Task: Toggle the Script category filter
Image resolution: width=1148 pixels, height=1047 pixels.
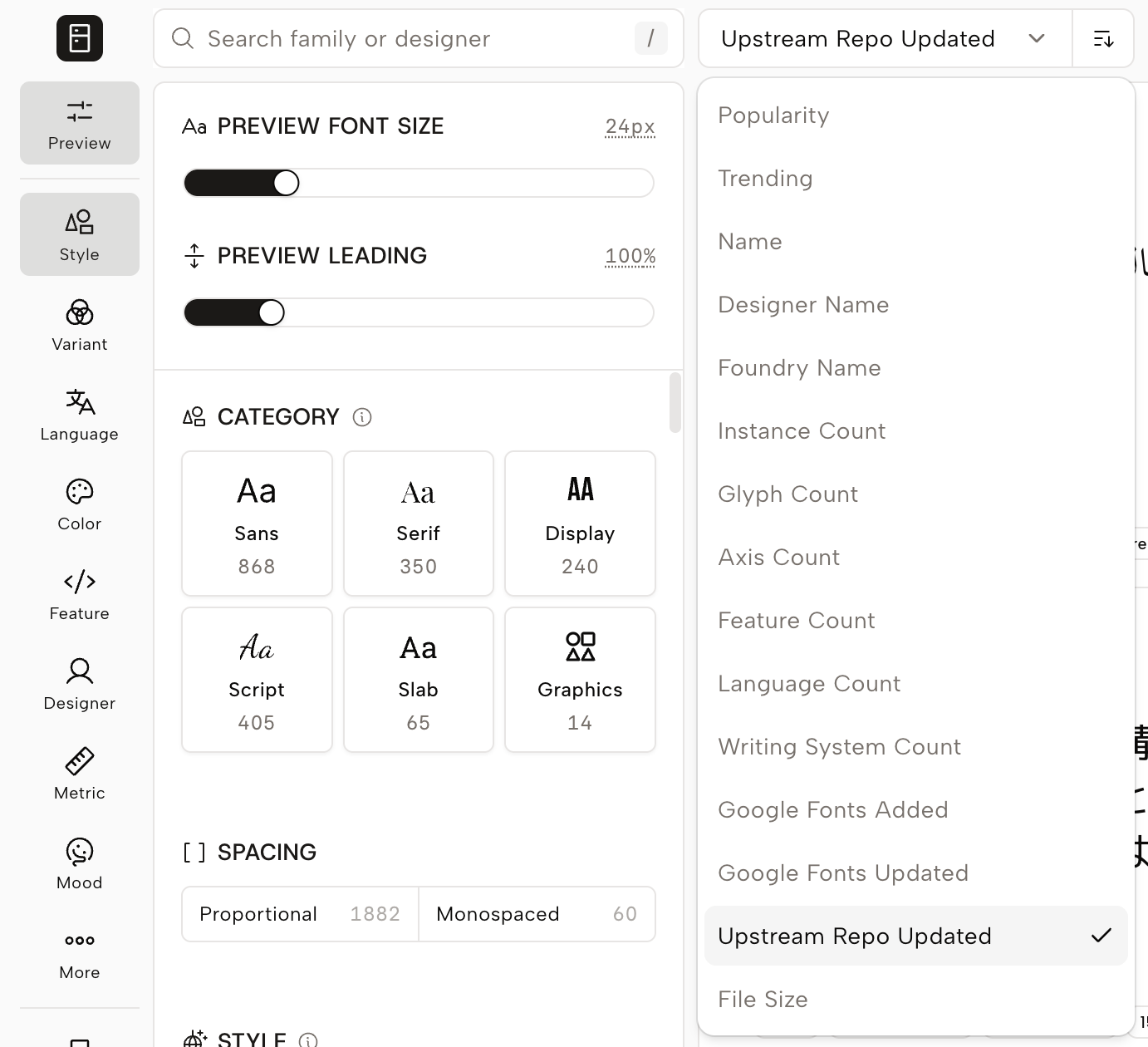Action: pyautogui.click(x=257, y=680)
